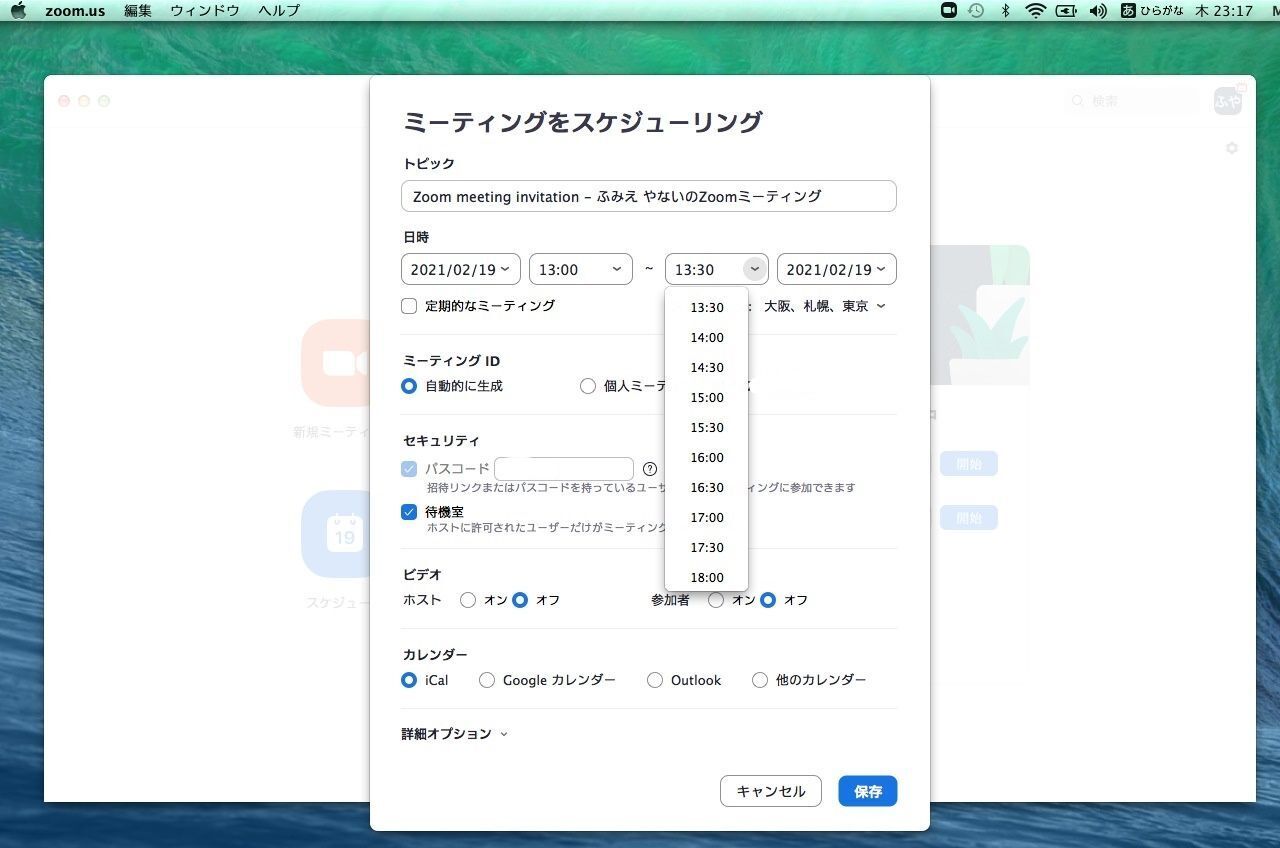The image size is (1280, 848).
Task: Choose 15:00 from the end time list
Action: coord(707,397)
